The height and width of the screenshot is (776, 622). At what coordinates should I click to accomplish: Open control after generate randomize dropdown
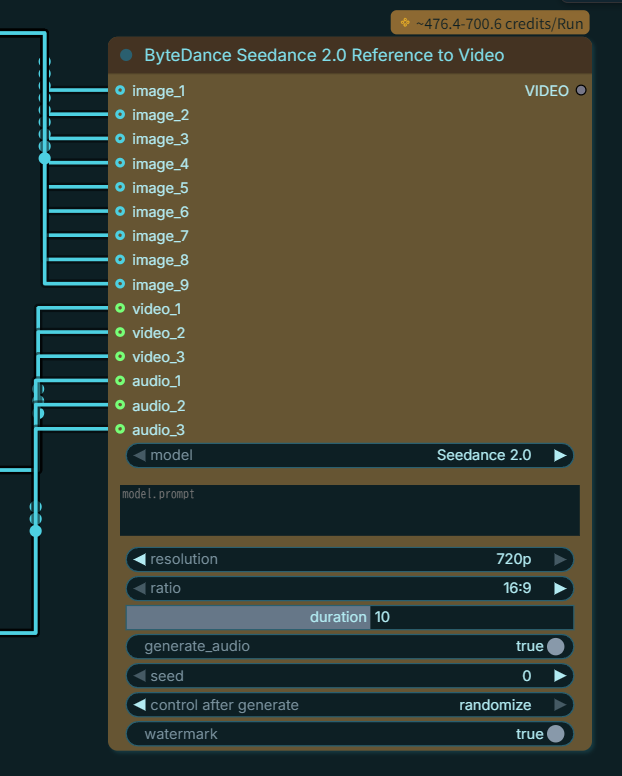(x=350, y=705)
